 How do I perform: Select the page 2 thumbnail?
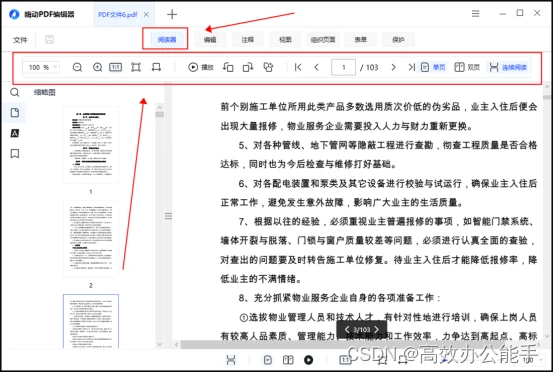pyautogui.click(x=91, y=238)
